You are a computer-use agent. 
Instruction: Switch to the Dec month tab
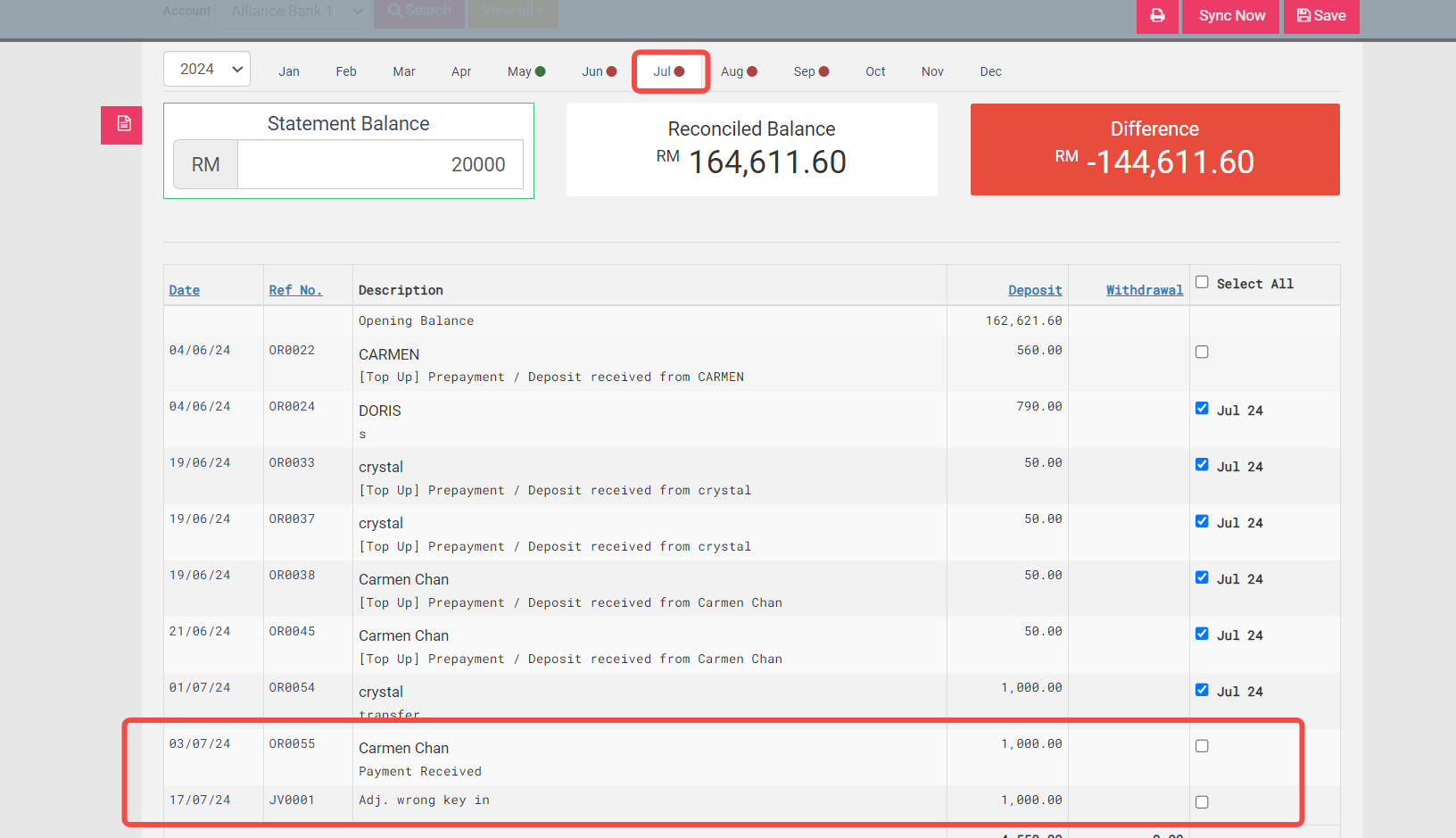(990, 71)
